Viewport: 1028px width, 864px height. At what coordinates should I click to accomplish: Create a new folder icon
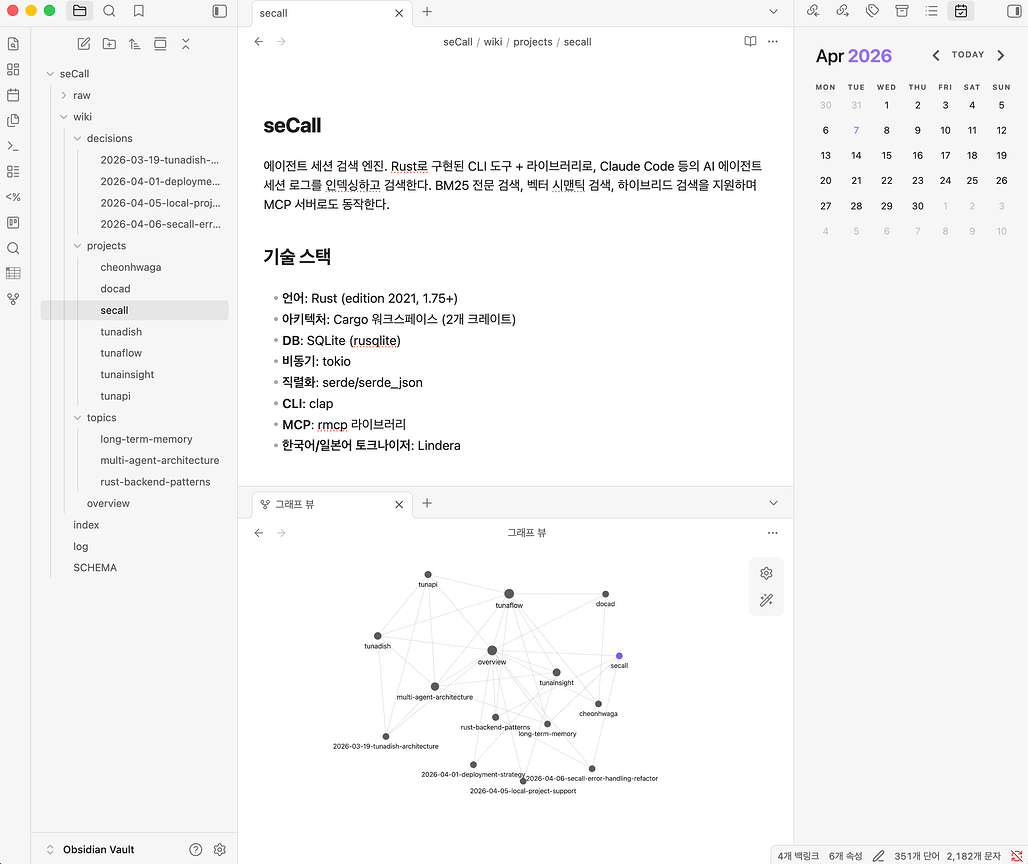[109, 44]
